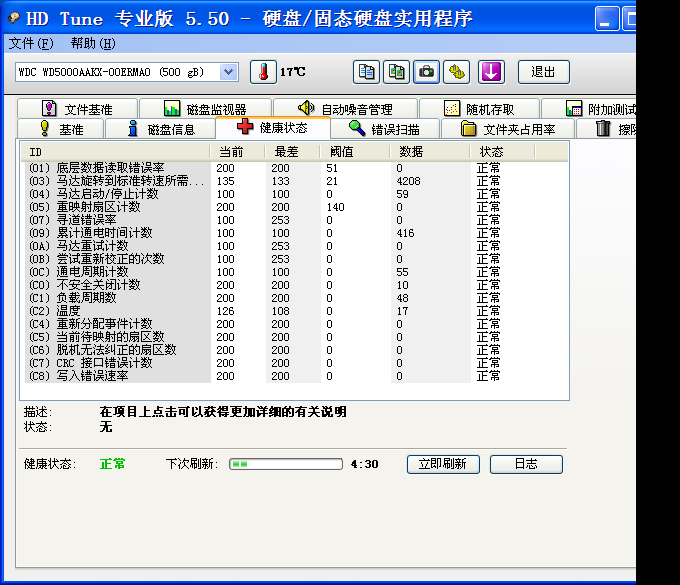Viewport: 680px width, 585px height.
Task: Click the 退出 exit button
Action: click(543, 72)
